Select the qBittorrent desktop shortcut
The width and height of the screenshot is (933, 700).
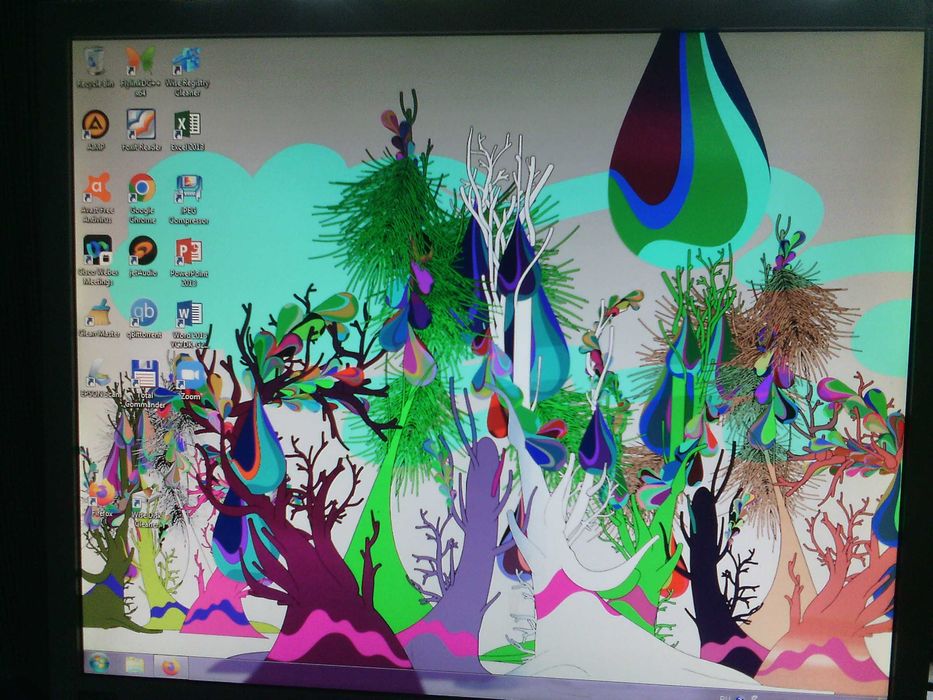[143, 318]
